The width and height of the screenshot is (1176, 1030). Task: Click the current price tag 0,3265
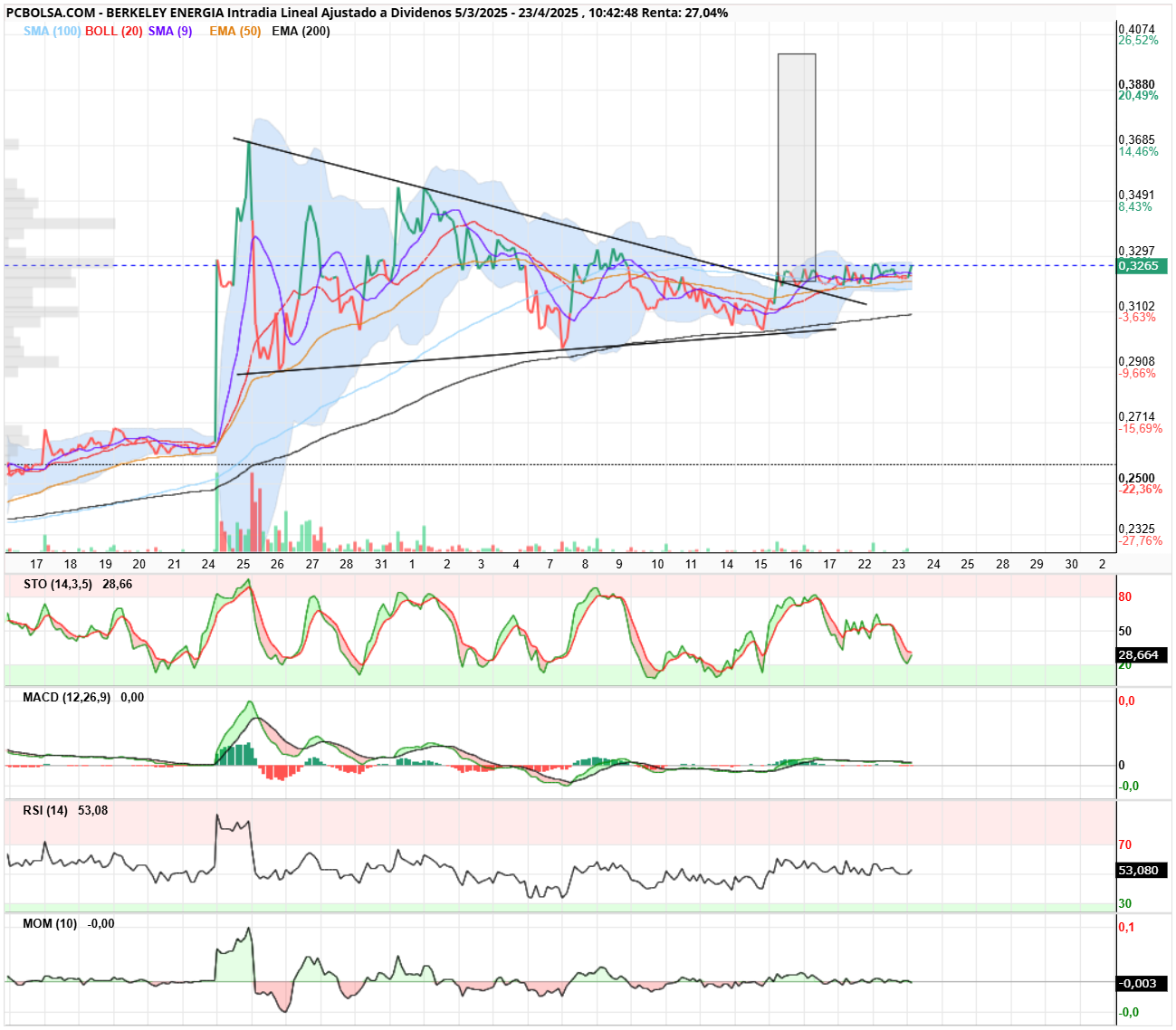pos(1141,266)
